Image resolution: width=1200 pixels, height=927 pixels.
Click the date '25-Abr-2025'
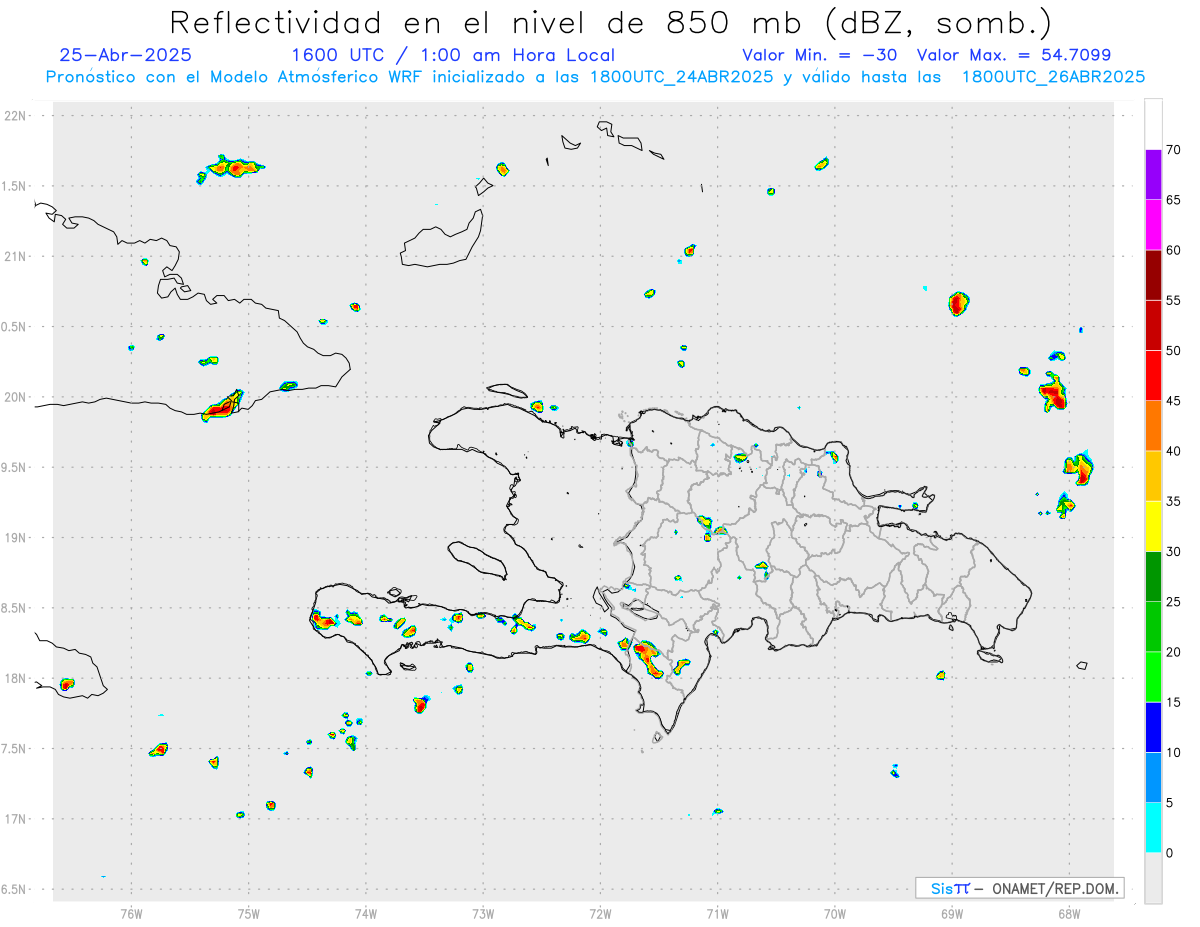click(126, 56)
